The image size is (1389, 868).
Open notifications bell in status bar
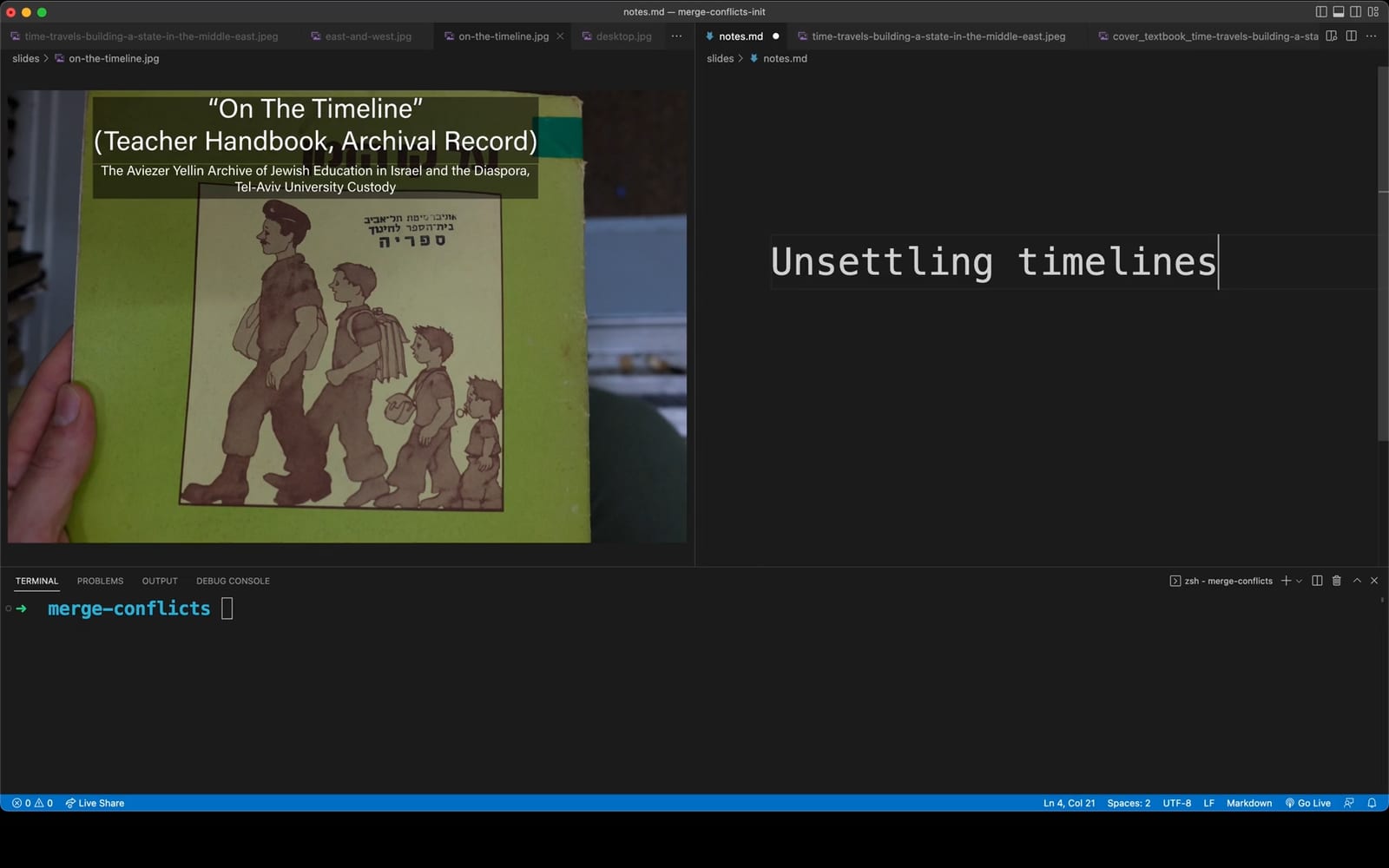(1373, 803)
